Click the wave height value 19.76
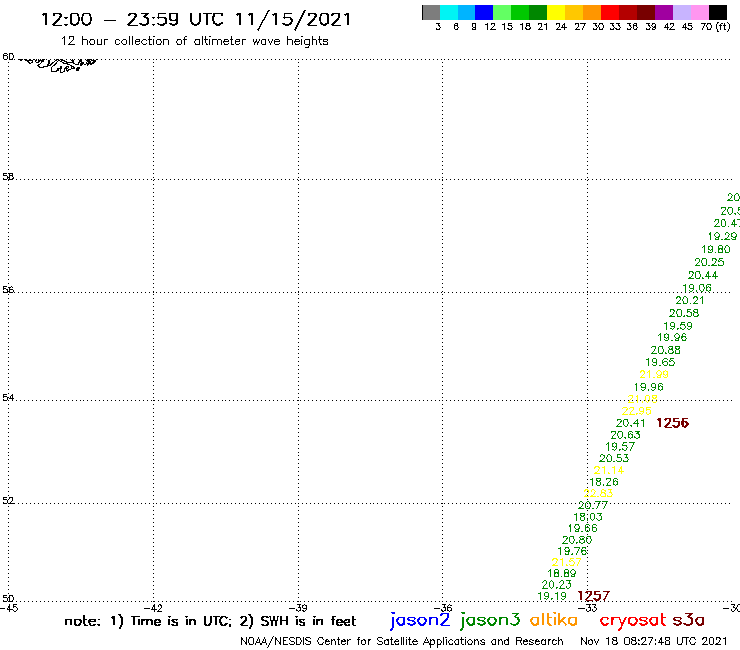 pyautogui.click(x=572, y=551)
